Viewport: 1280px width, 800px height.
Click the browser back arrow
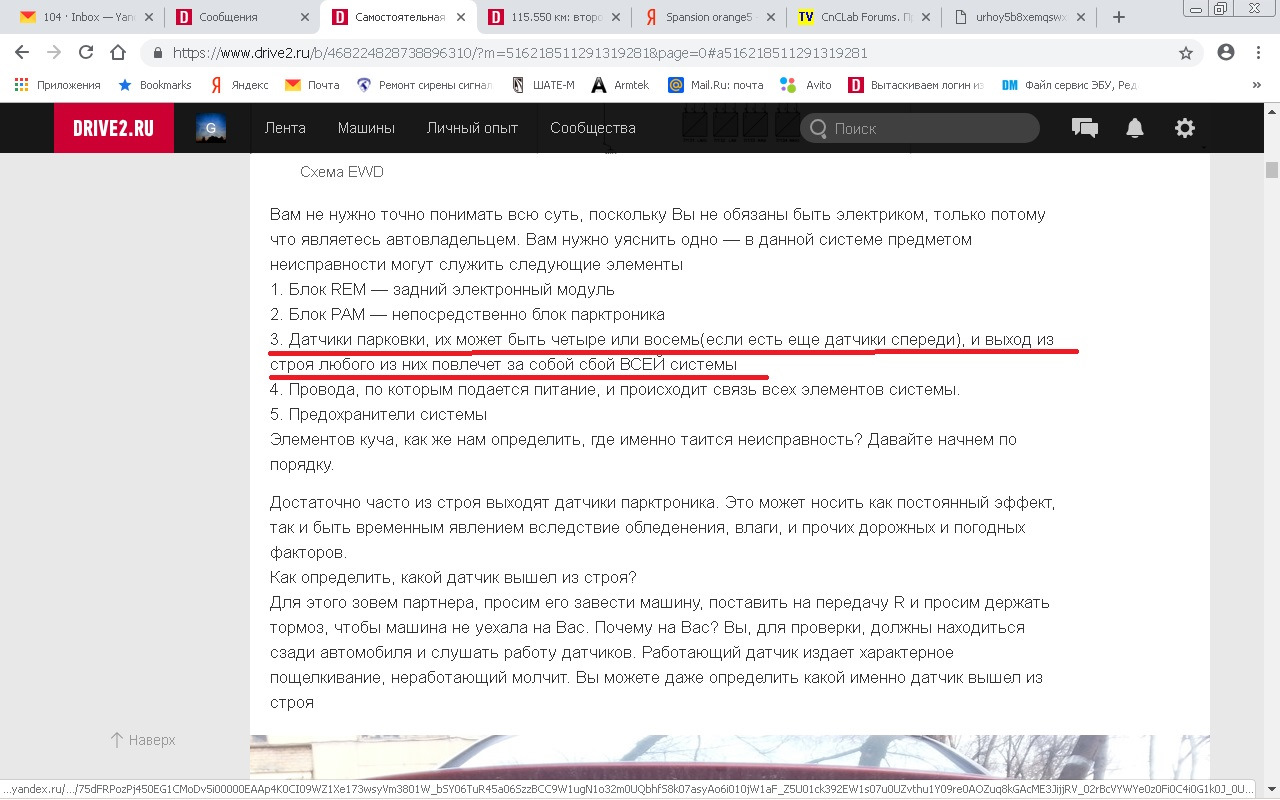22,53
